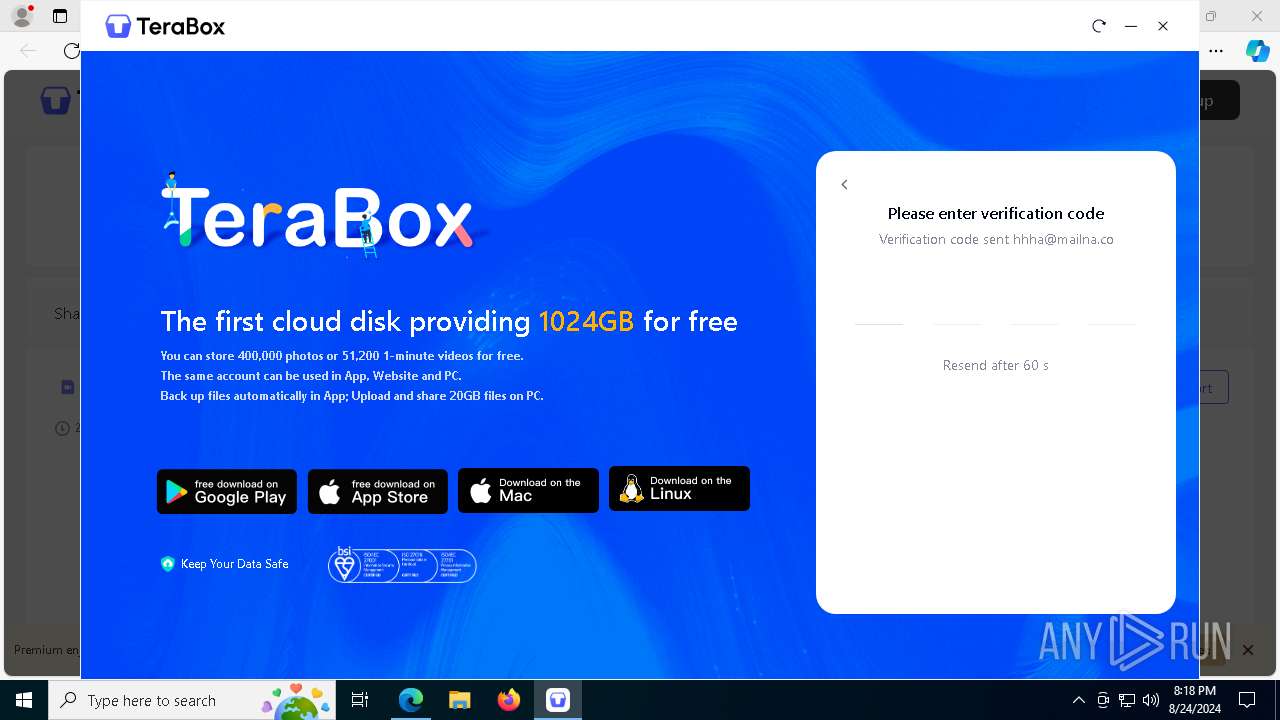Click the Edge profile avatar icon

(22, 15)
